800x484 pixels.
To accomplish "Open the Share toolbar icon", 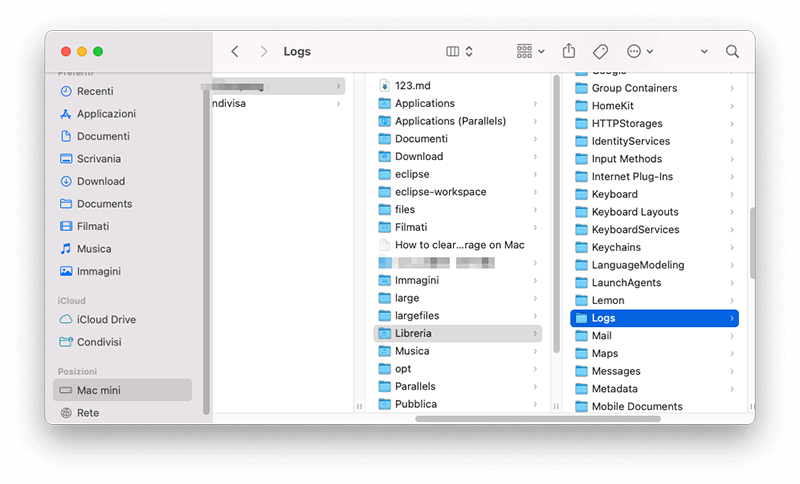I will click(569, 51).
